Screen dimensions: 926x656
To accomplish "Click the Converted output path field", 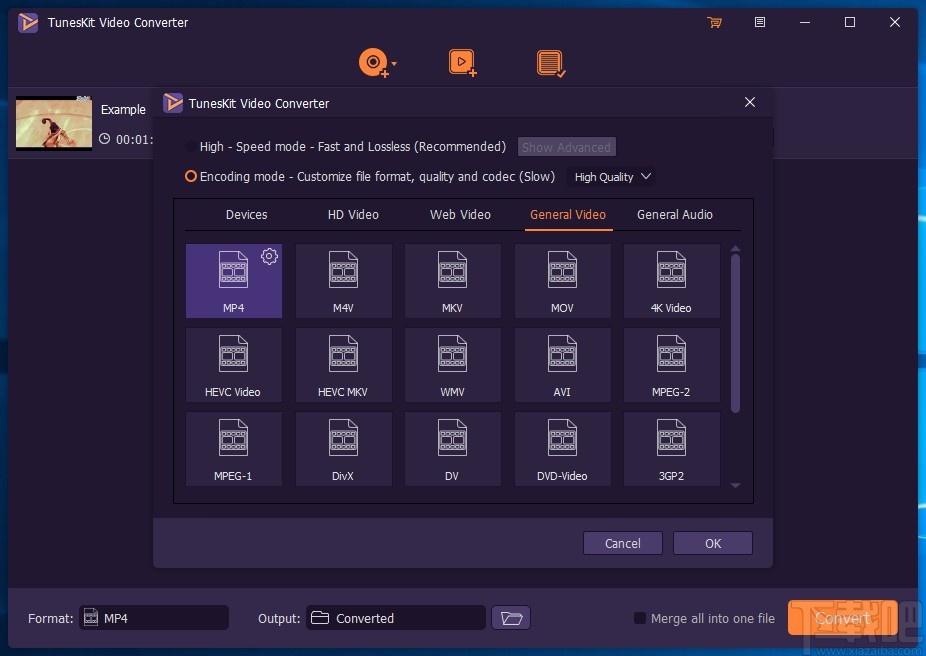I will 396,618.
